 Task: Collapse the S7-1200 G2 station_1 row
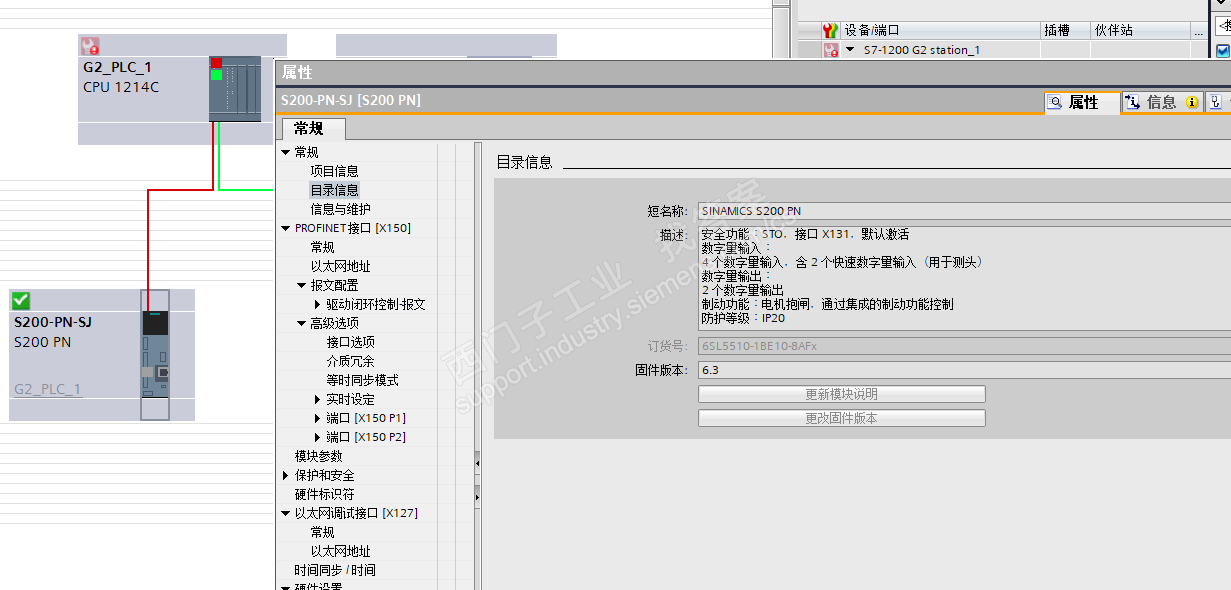pyautogui.click(x=850, y=49)
